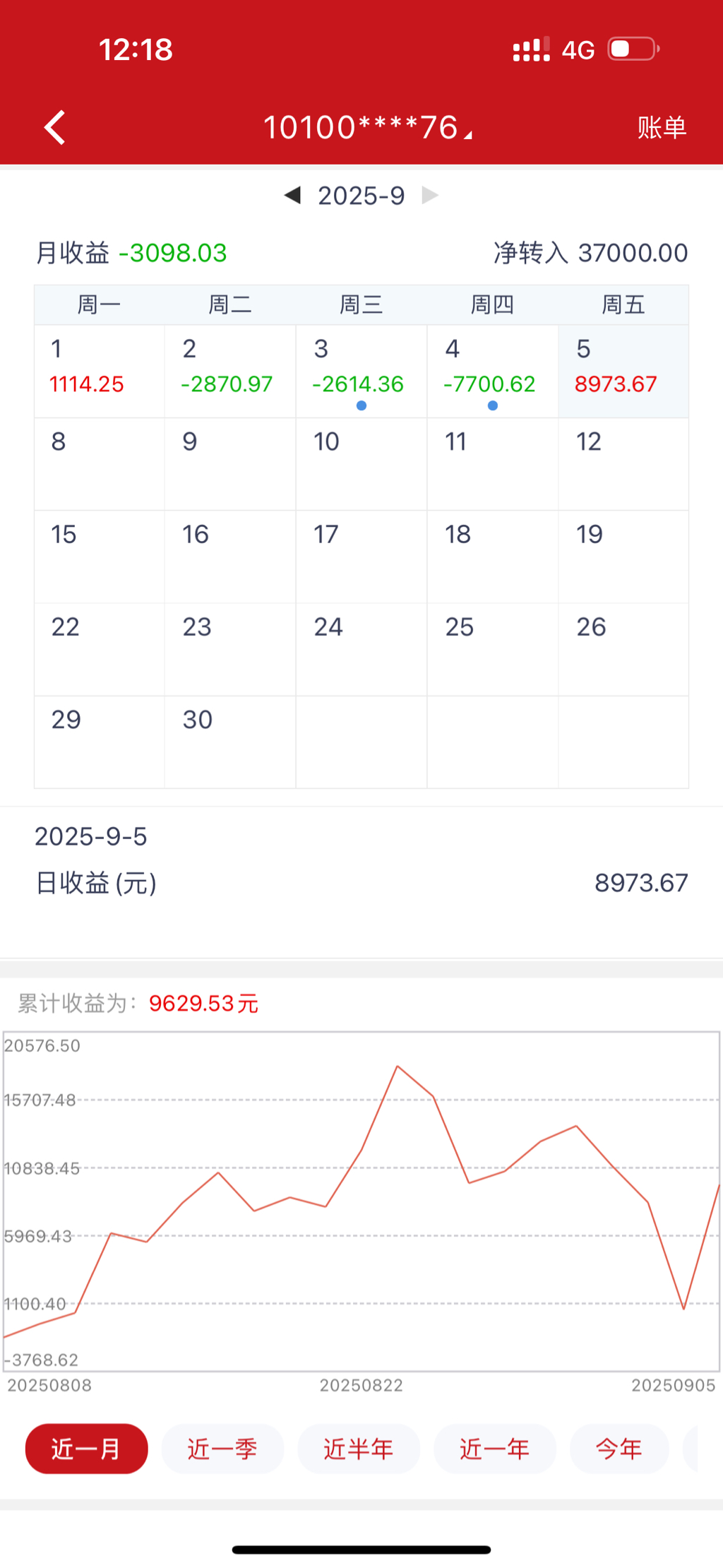Tap battery icon in status bar

[633, 49]
